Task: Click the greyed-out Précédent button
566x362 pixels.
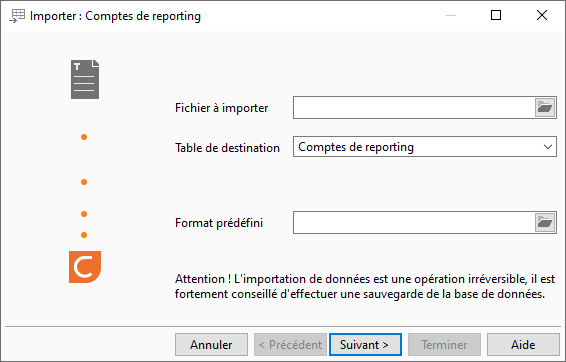Action: (290, 345)
